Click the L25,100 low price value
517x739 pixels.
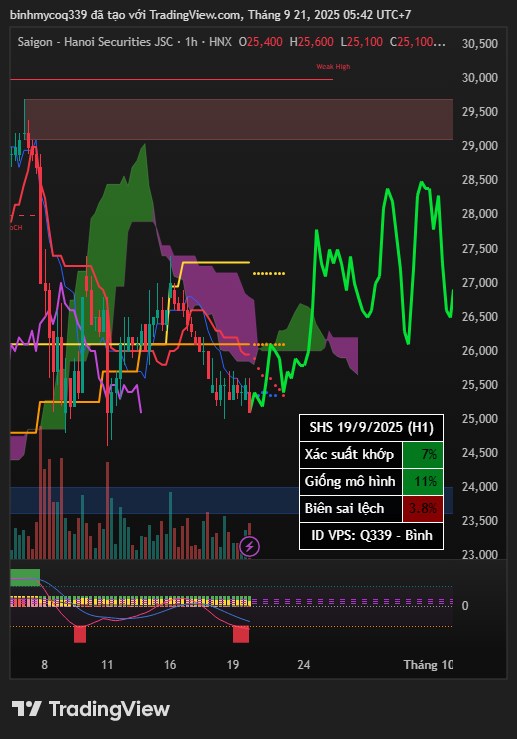(362, 42)
